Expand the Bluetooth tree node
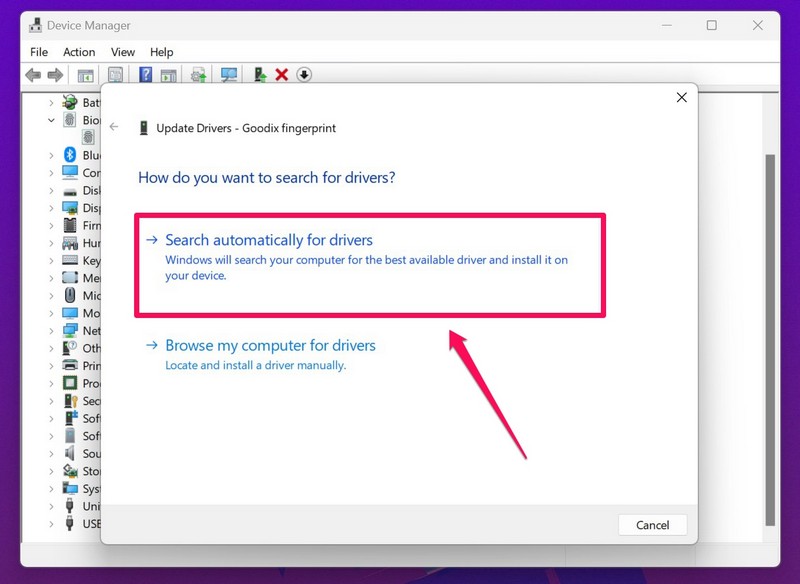This screenshot has height=584, width=800. pos(51,156)
